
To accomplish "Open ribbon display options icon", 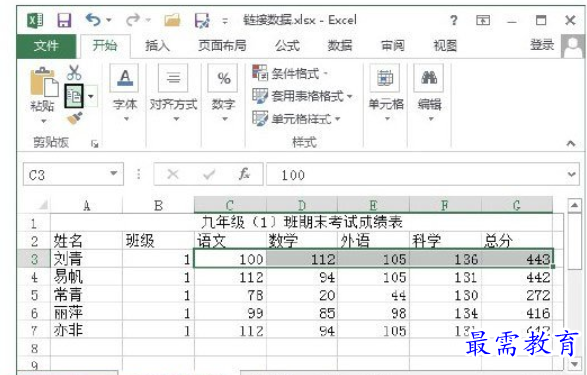I will (x=483, y=20).
